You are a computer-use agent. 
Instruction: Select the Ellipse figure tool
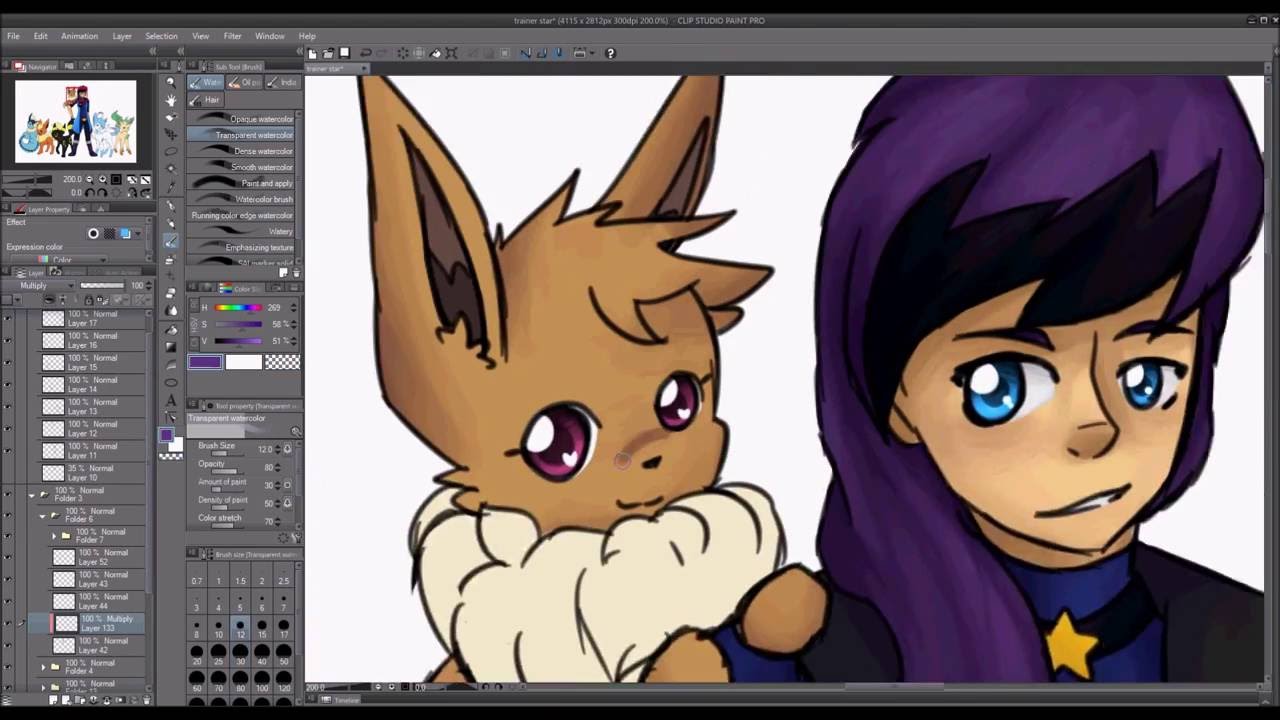[x=171, y=382]
